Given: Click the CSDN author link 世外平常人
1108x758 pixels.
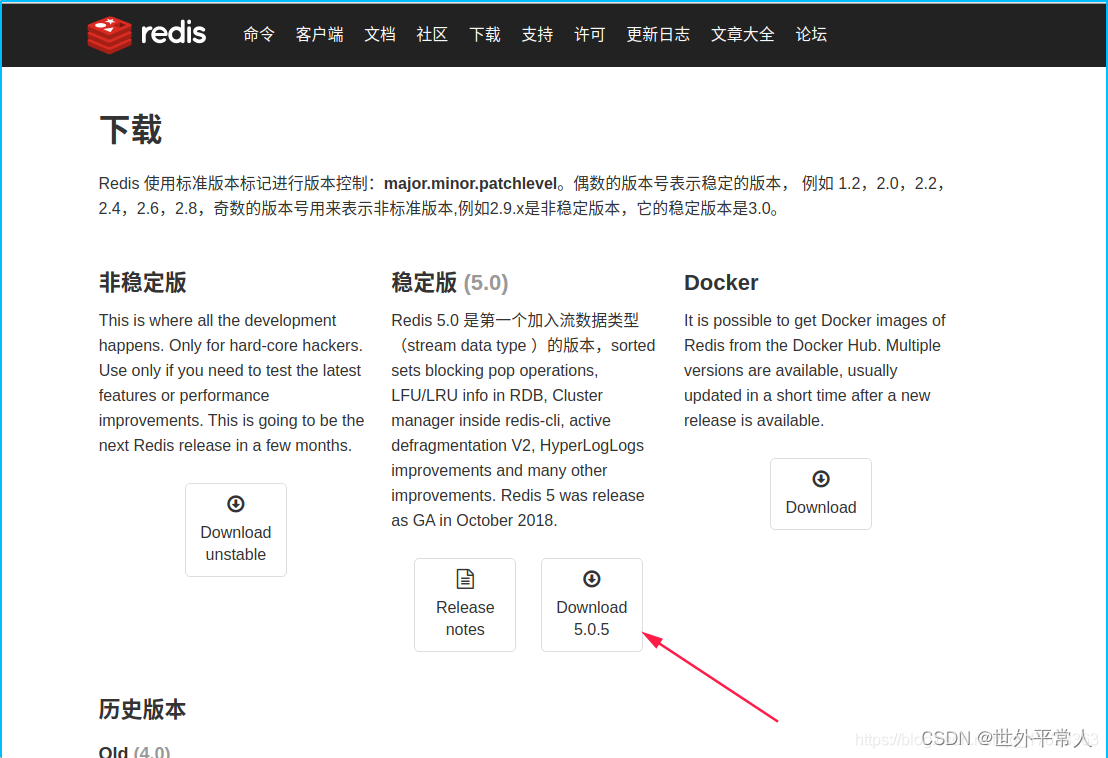Looking at the screenshot, I should [x=1029, y=739].
